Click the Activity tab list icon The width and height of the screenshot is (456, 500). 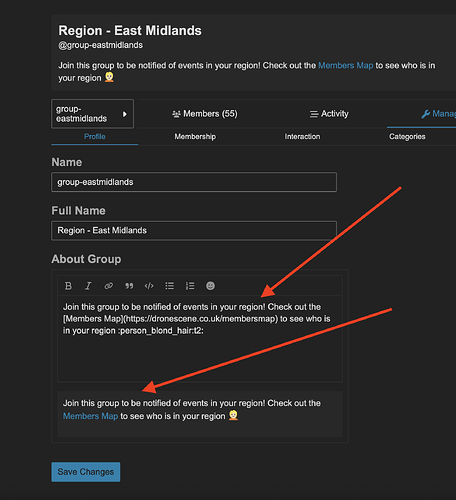(x=314, y=114)
